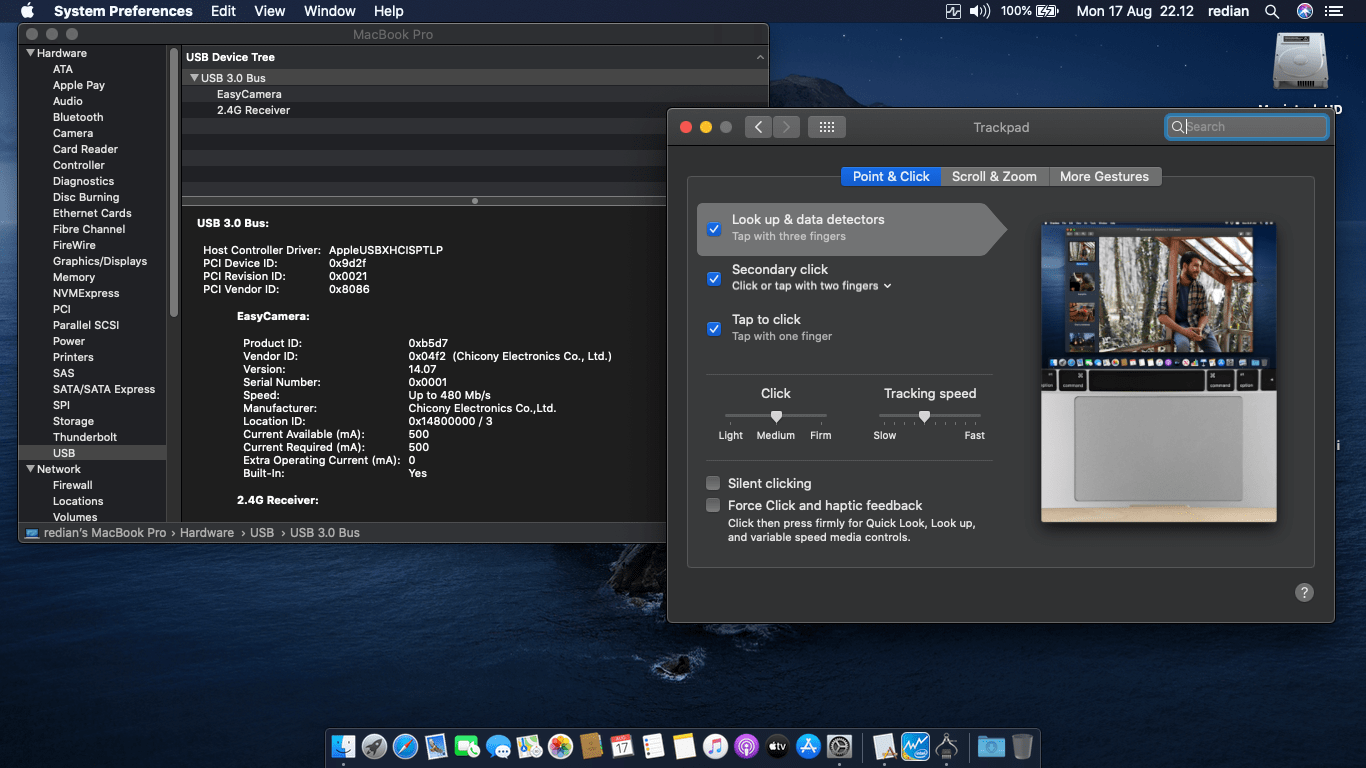Click Spotlight magnifier in menu bar
Image resolution: width=1366 pixels, height=768 pixels.
1272,11
